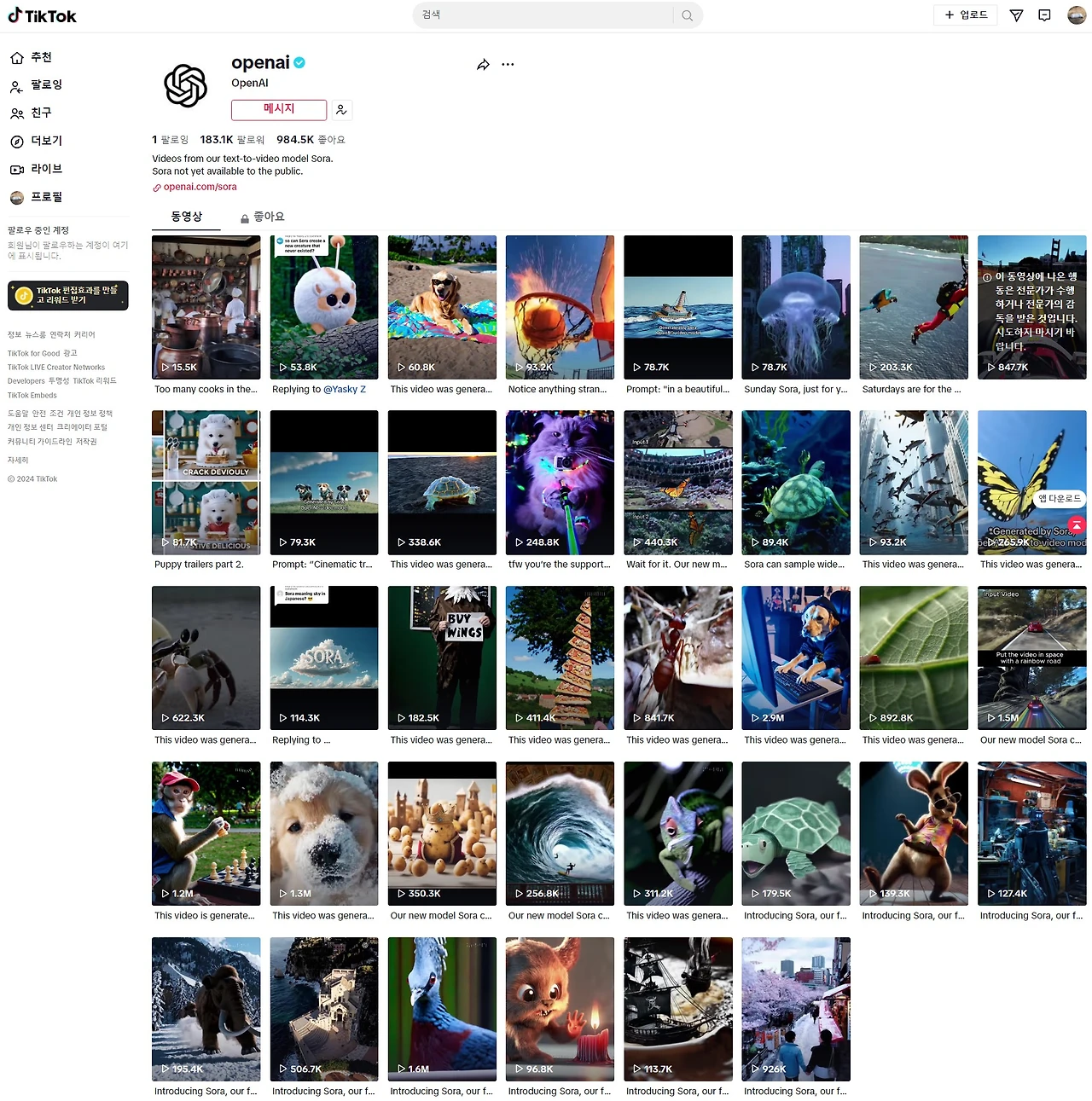Select the 추천 home icon in the sidebar
This screenshot has width=1092, height=1101.
pos(17,57)
